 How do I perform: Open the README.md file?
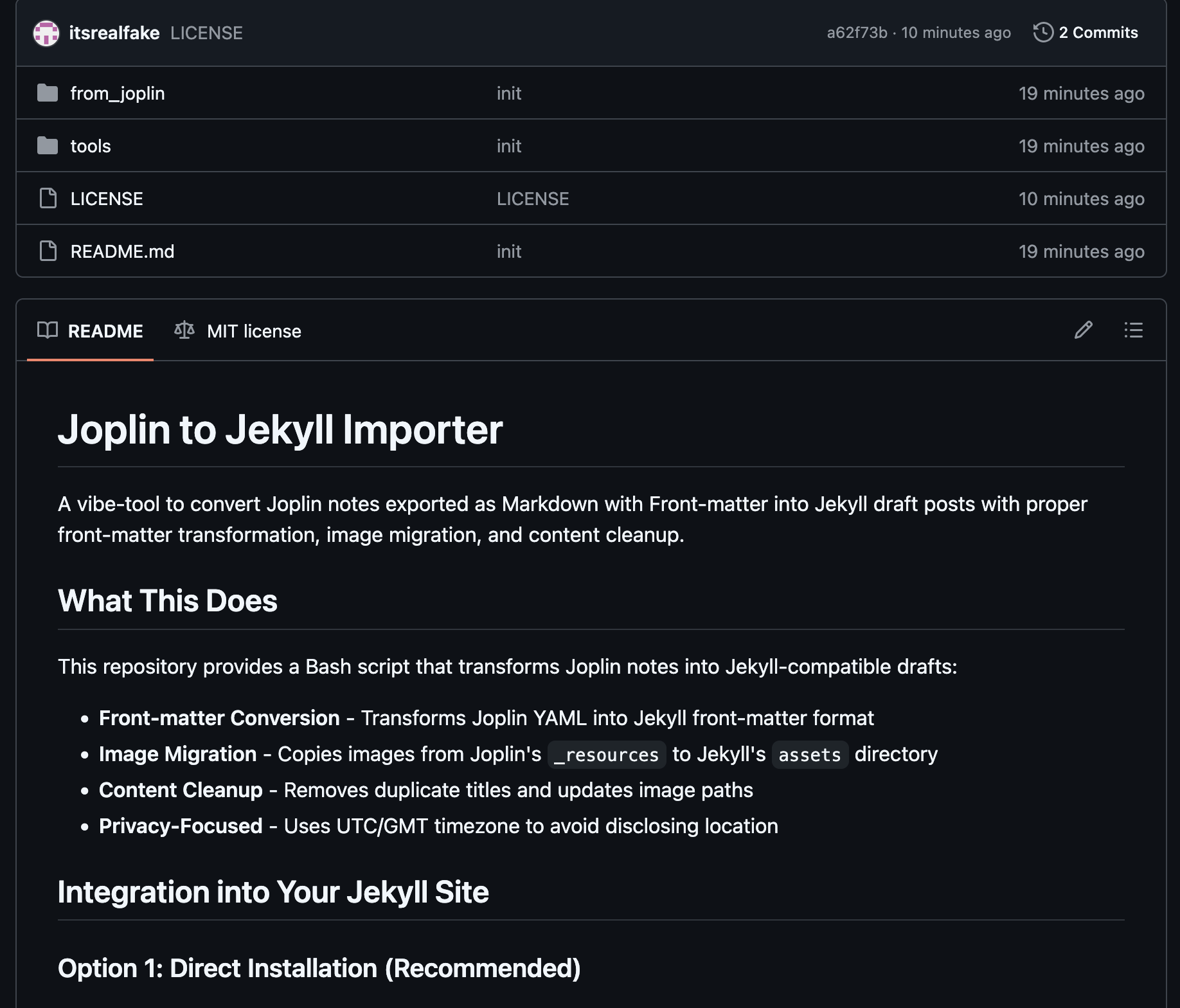click(122, 251)
